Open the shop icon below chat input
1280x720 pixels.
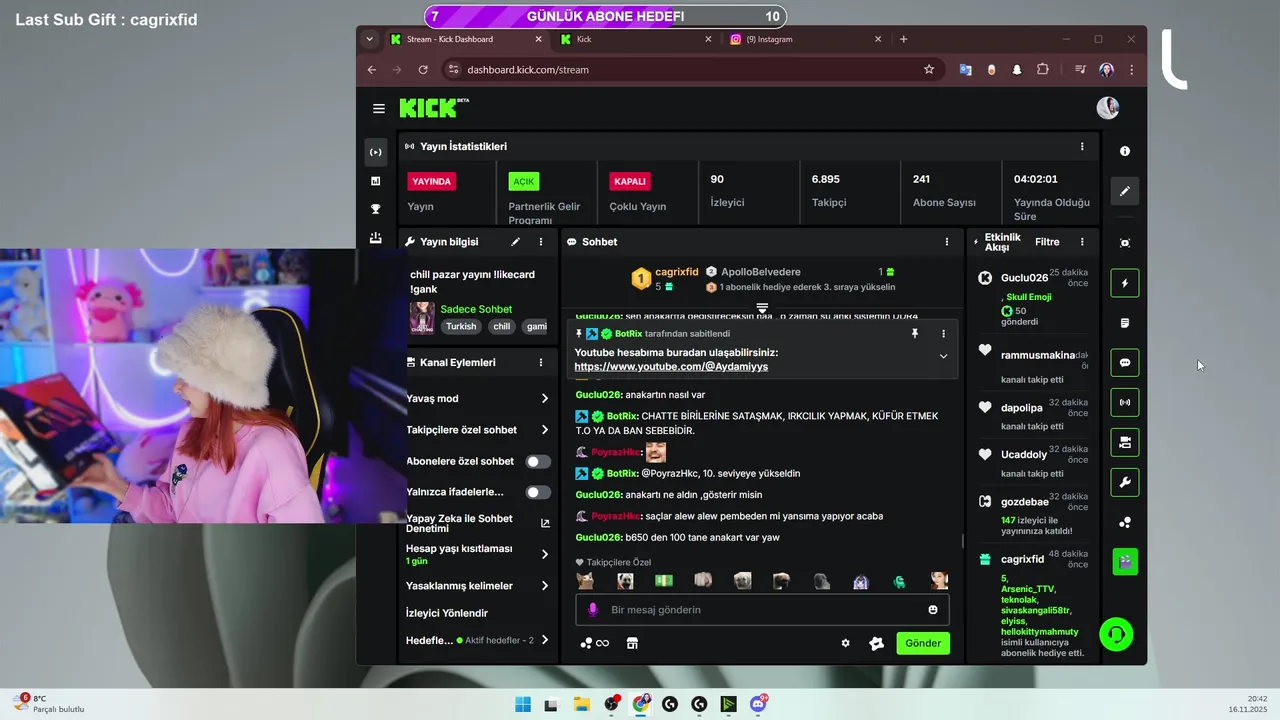632,643
